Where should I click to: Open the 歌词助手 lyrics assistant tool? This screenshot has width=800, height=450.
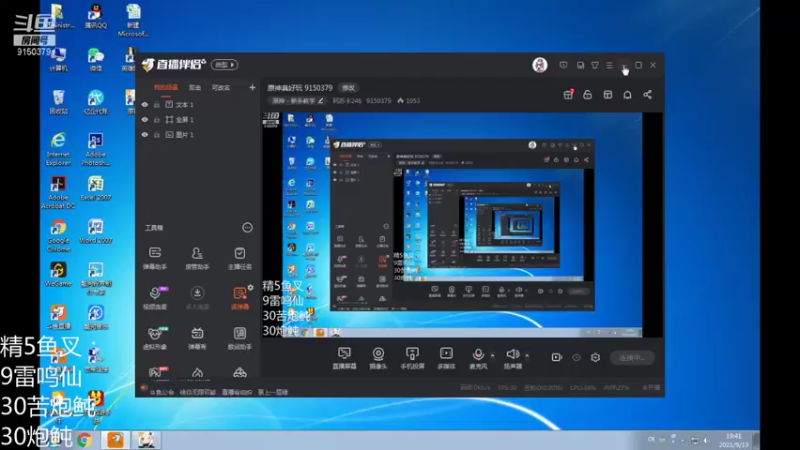[x=239, y=338]
